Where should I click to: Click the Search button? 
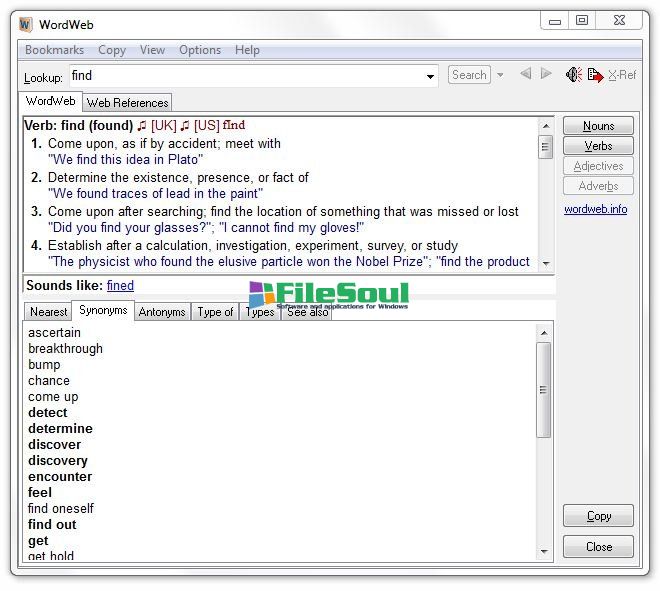pos(469,75)
